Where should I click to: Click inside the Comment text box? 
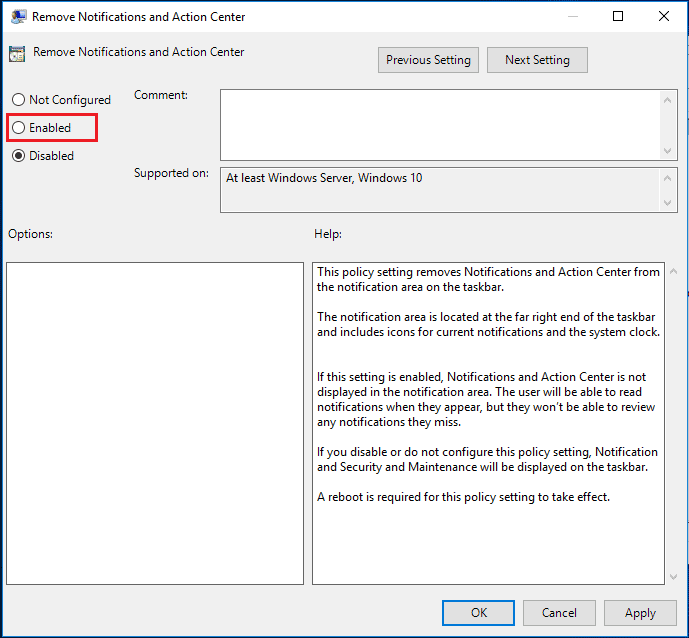click(439, 125)
